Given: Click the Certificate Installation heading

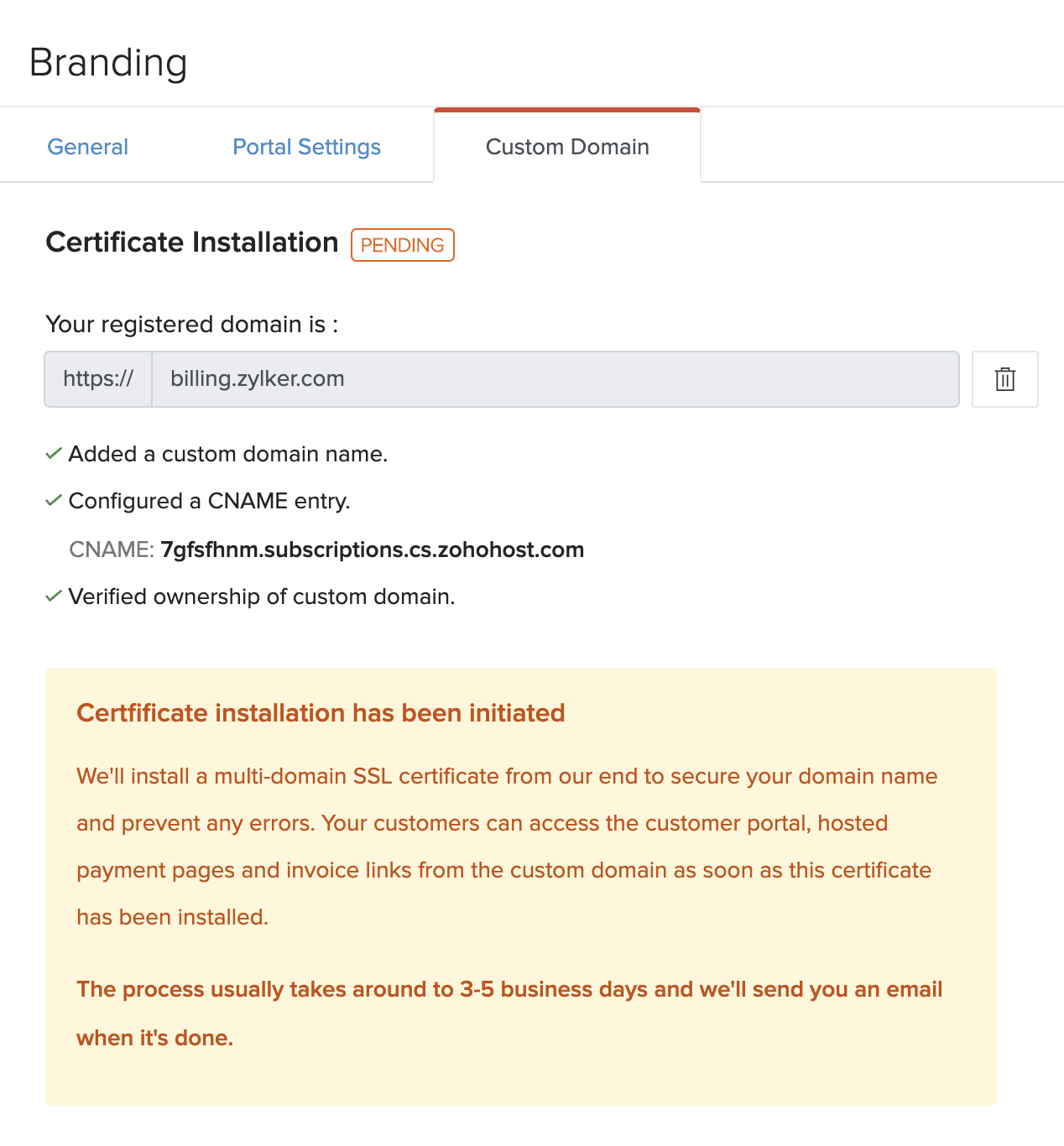Looking at the screenshot, I should [x=191, y=242].
